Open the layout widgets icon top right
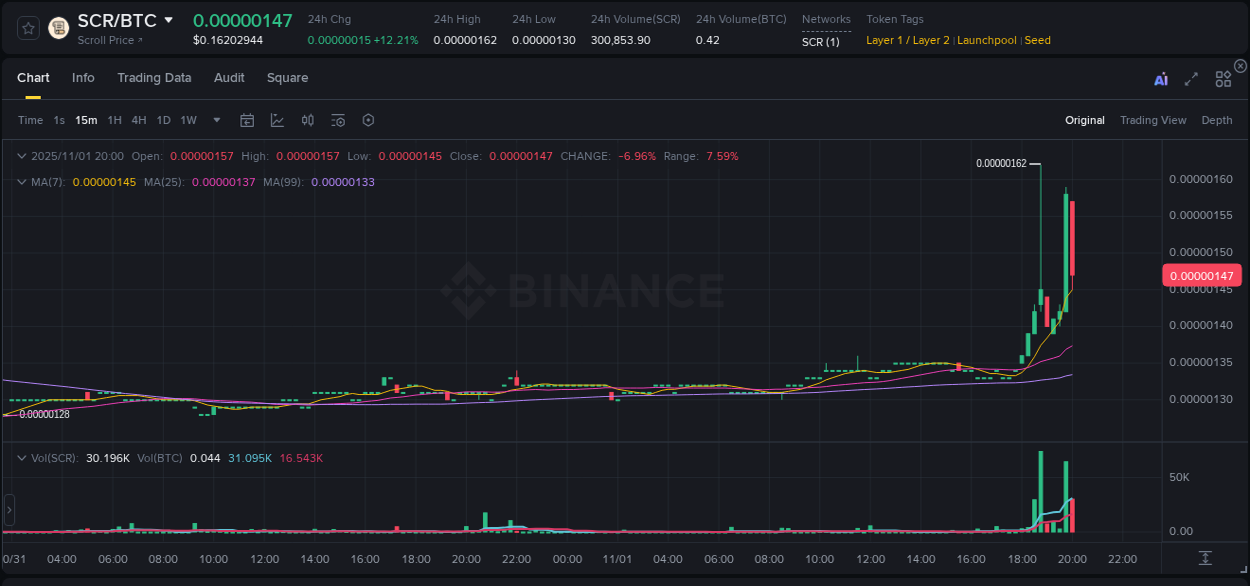This screenshot has width=1250, height=586. [x=1222, y=77]
